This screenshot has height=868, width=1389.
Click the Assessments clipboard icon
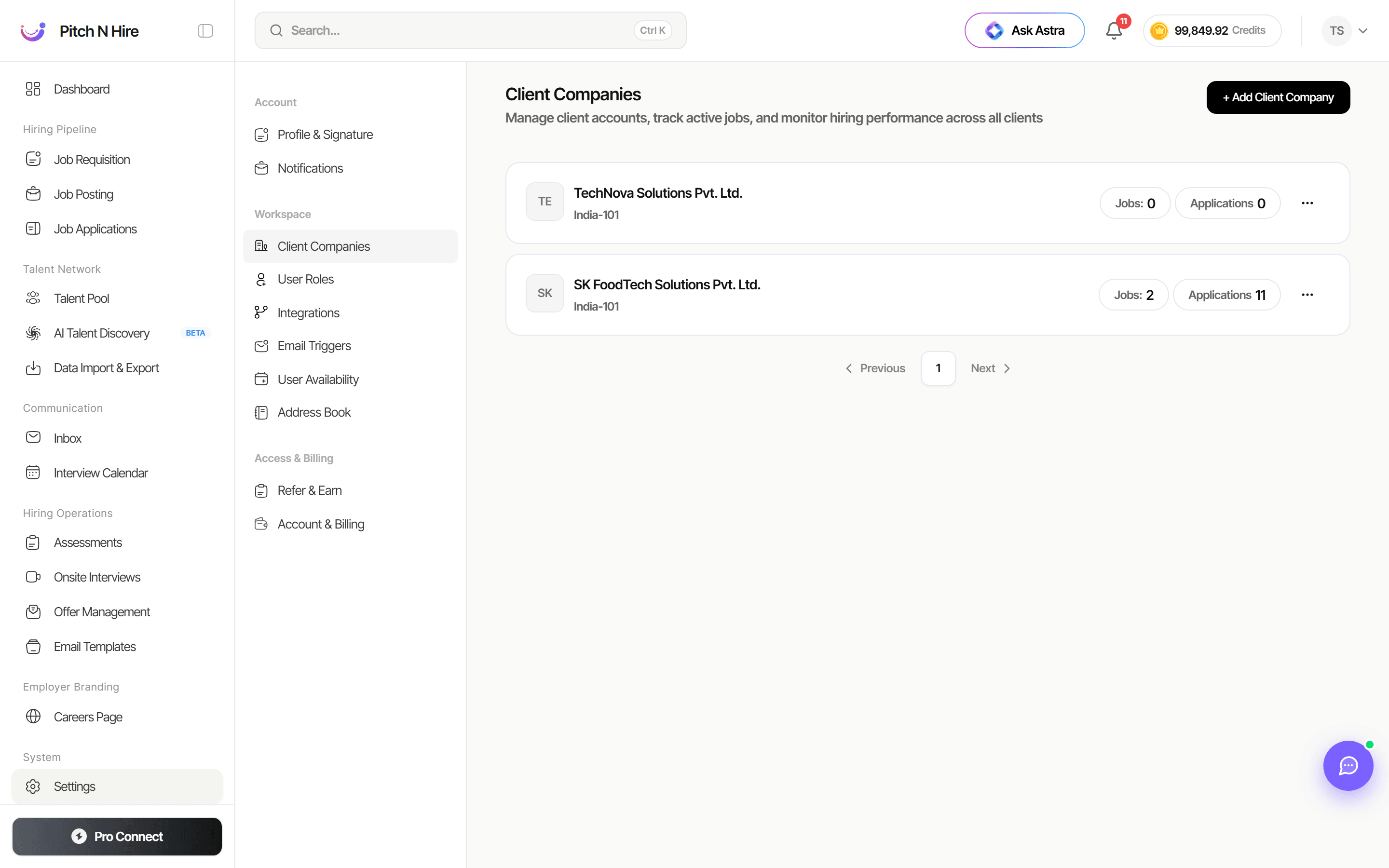[33, 542]
